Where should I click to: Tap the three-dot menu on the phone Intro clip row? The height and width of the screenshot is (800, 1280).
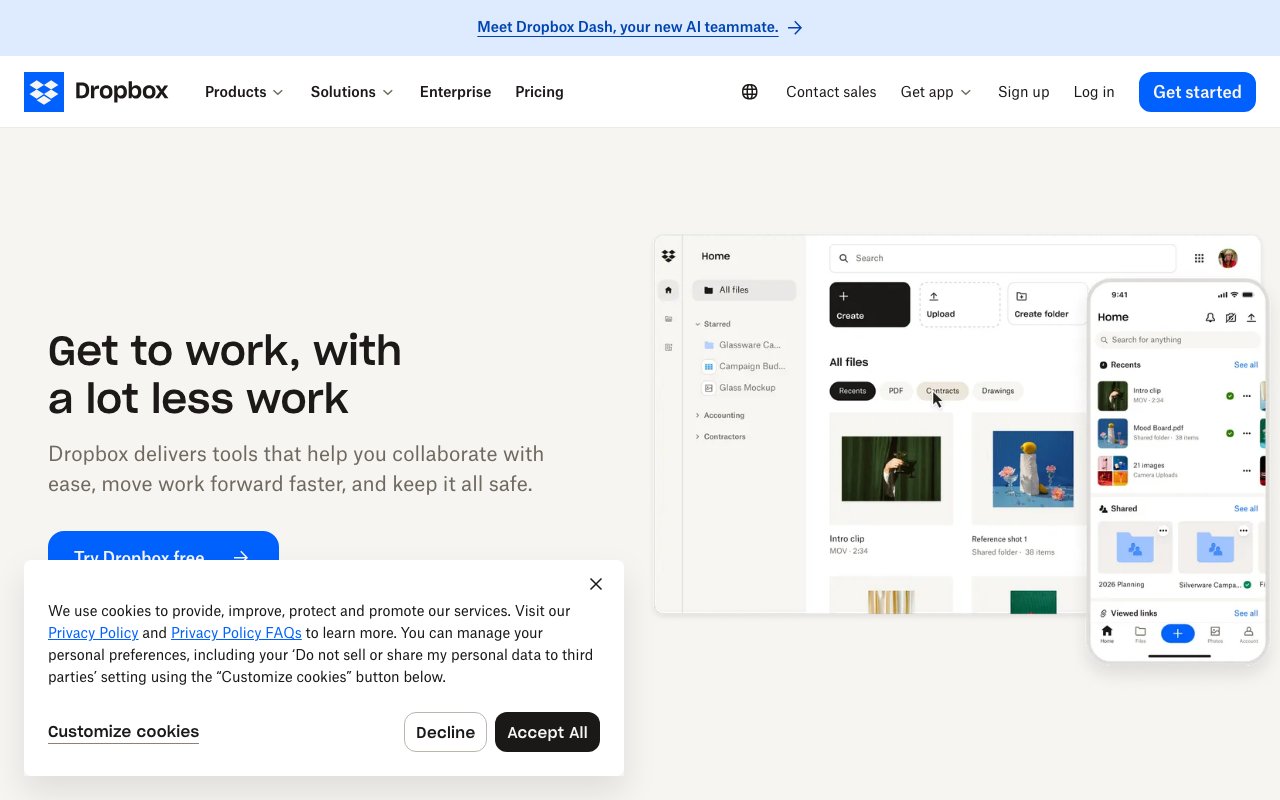pyautogui.click(x=1247, y=396)
